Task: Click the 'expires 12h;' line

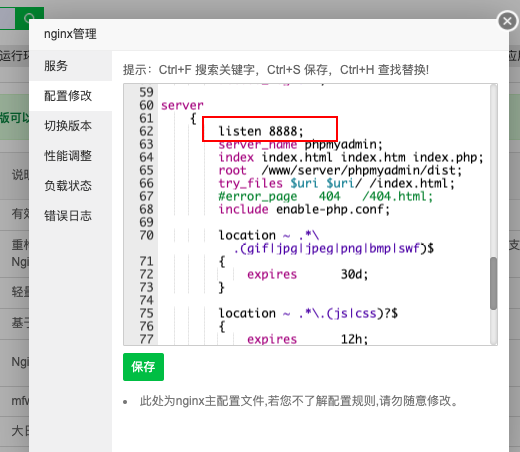Action: 307,339
